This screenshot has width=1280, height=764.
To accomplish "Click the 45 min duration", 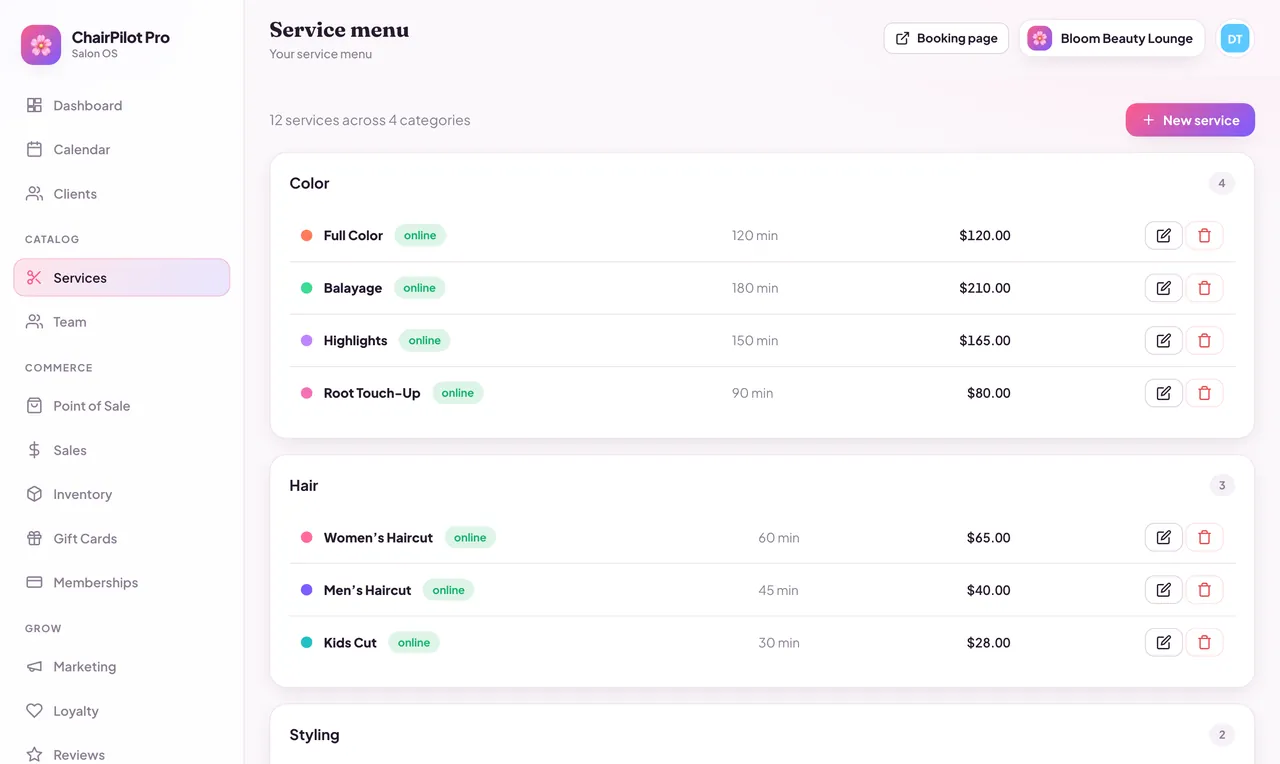I will [x=778, y=590].
